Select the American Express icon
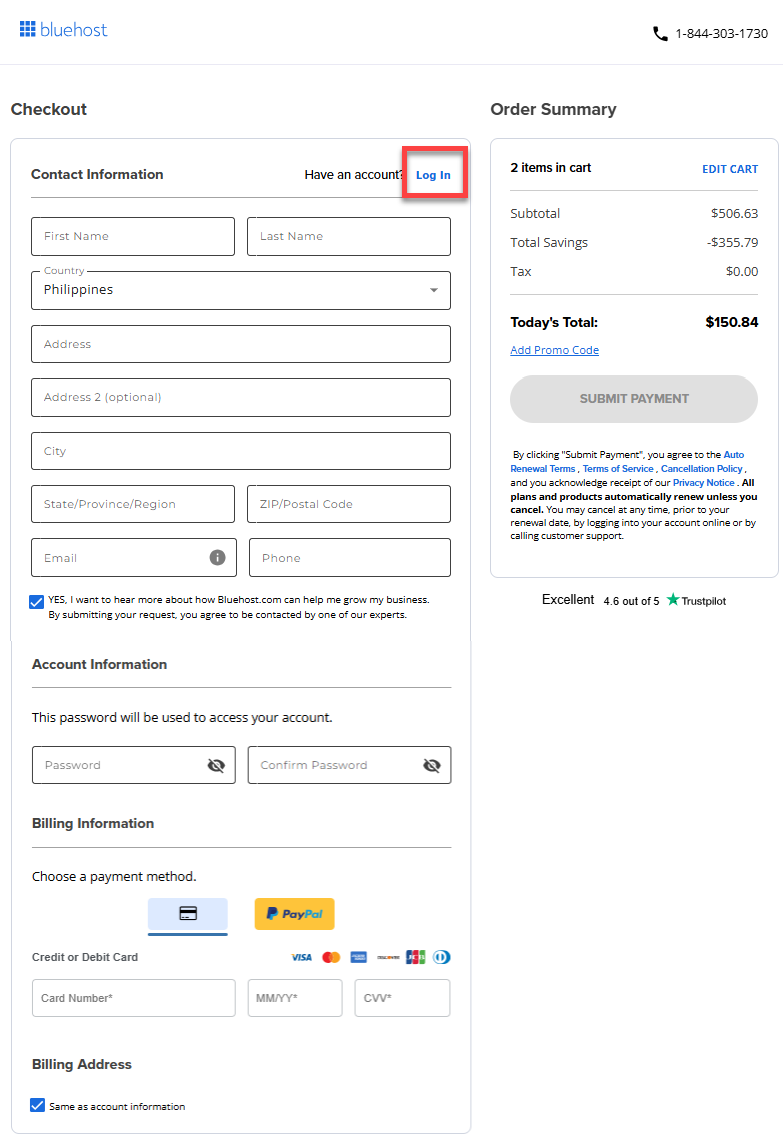The height and width of the screenshot is (1145, 783). tap(358, 957)
